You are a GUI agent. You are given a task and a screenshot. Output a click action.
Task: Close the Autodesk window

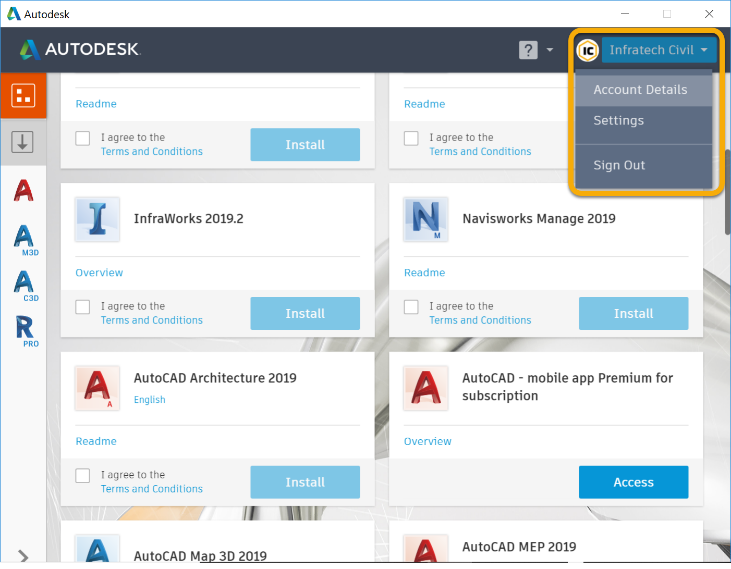pyautogui.click(x=709, y=14)
